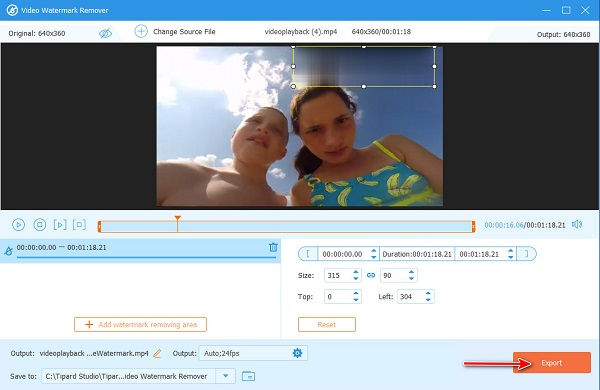Click the Size width field showing 315
This screenshot has height=390, width=600.
pyautogui.click(x=338, y=275)
